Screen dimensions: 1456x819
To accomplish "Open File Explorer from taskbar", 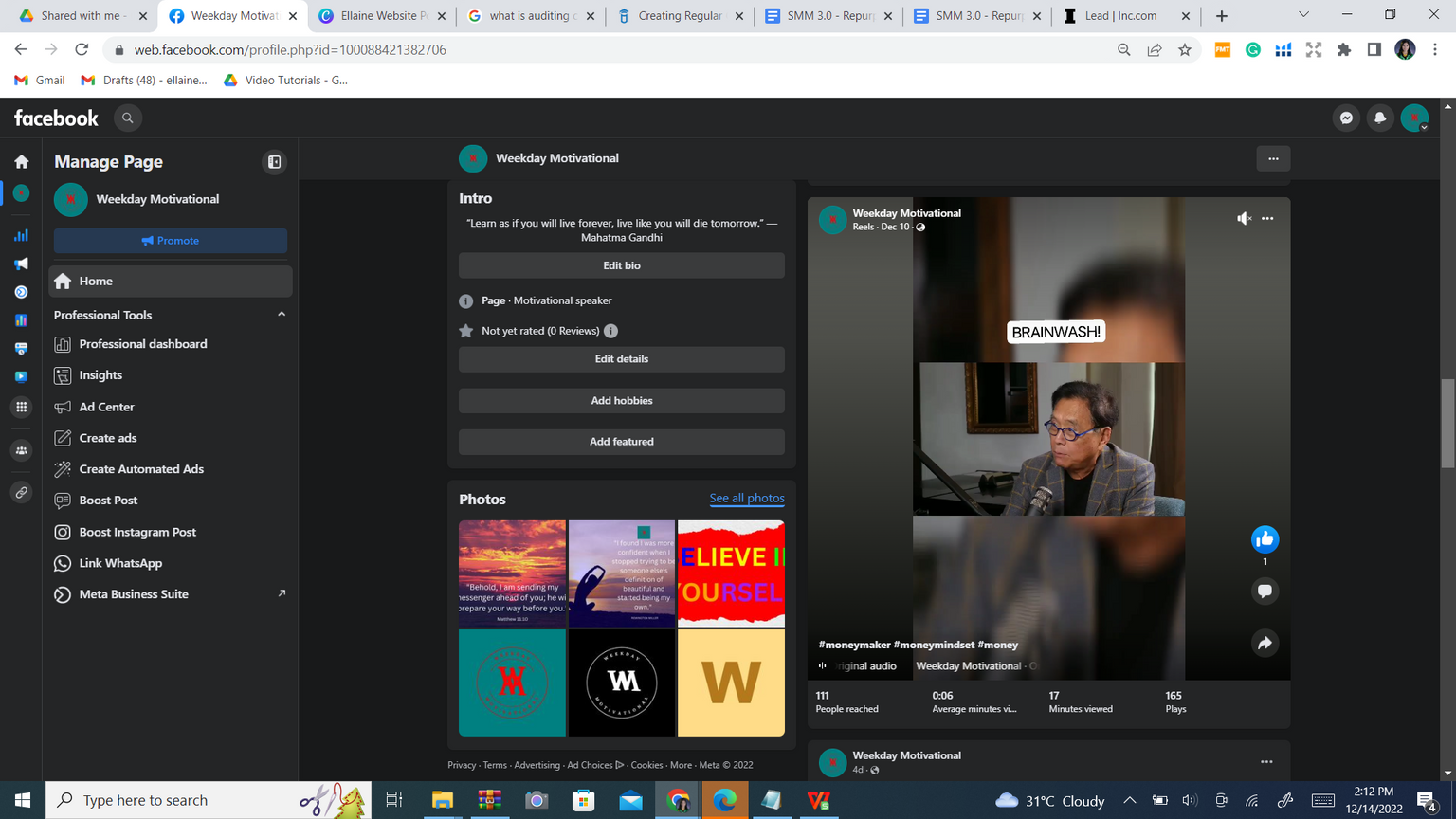I will point(443,800).
